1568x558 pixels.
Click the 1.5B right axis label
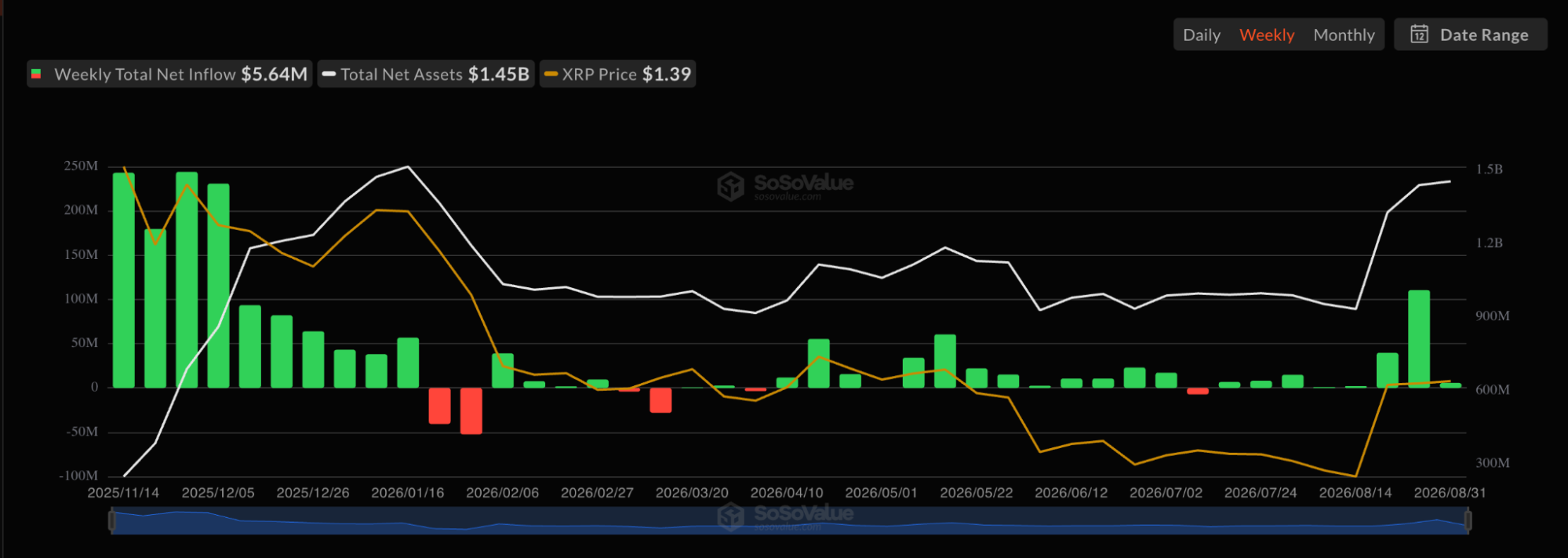[1490, 170]
